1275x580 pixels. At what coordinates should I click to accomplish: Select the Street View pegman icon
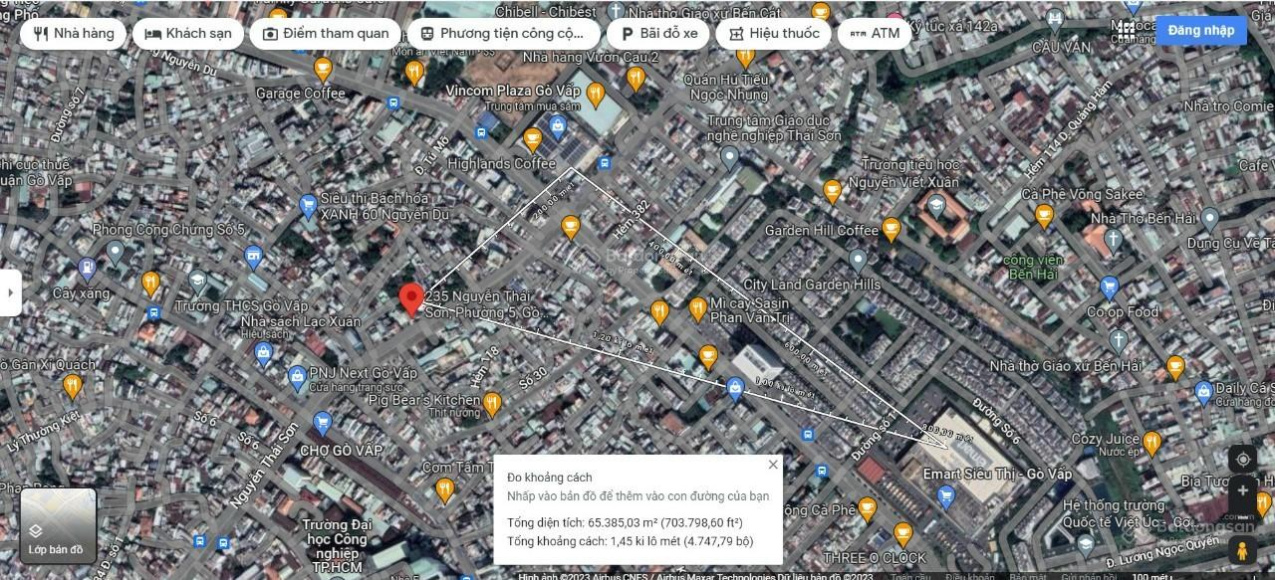(x=1242, y=551)
